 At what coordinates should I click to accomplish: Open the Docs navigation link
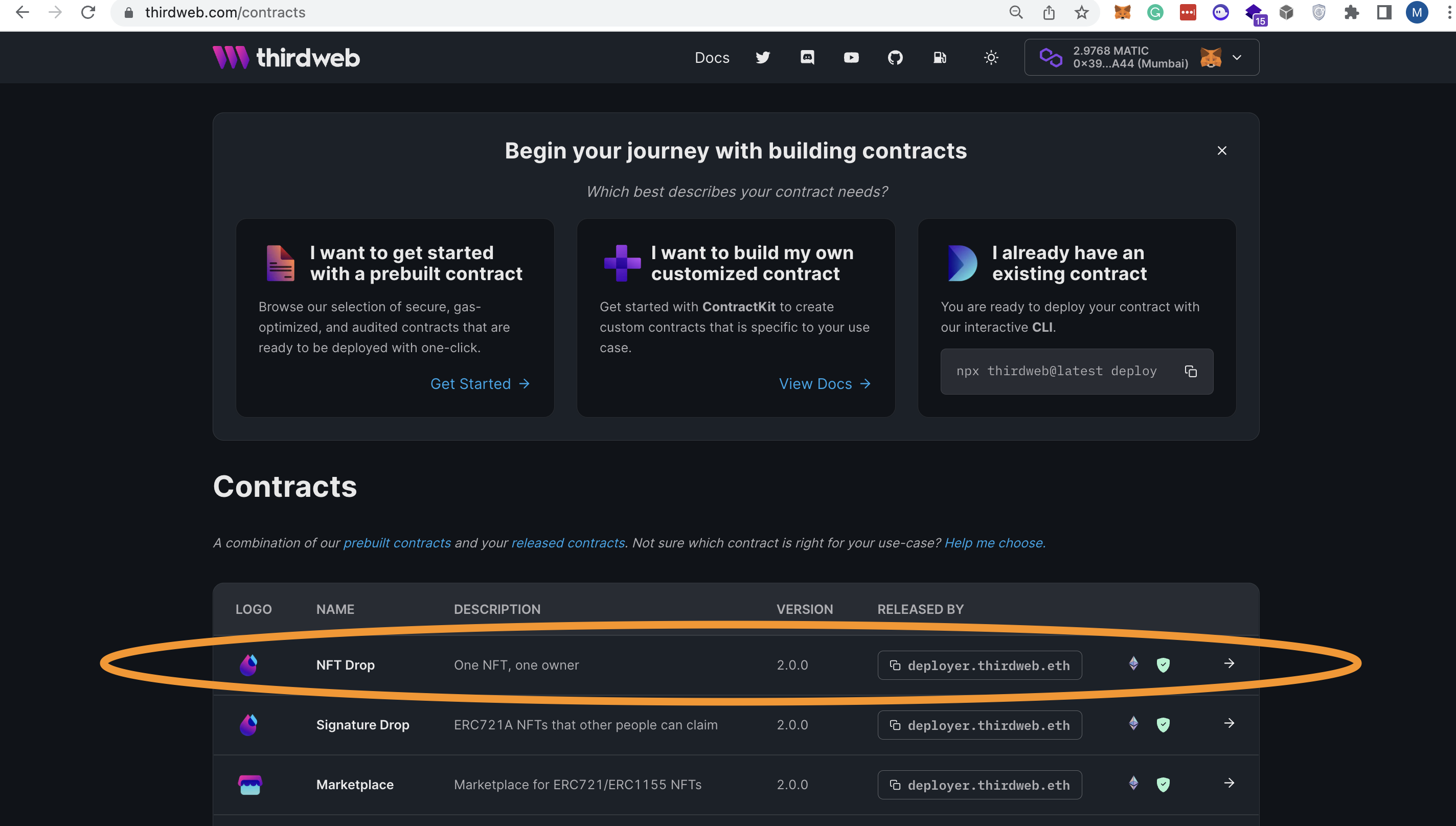(x=712, y=57)
